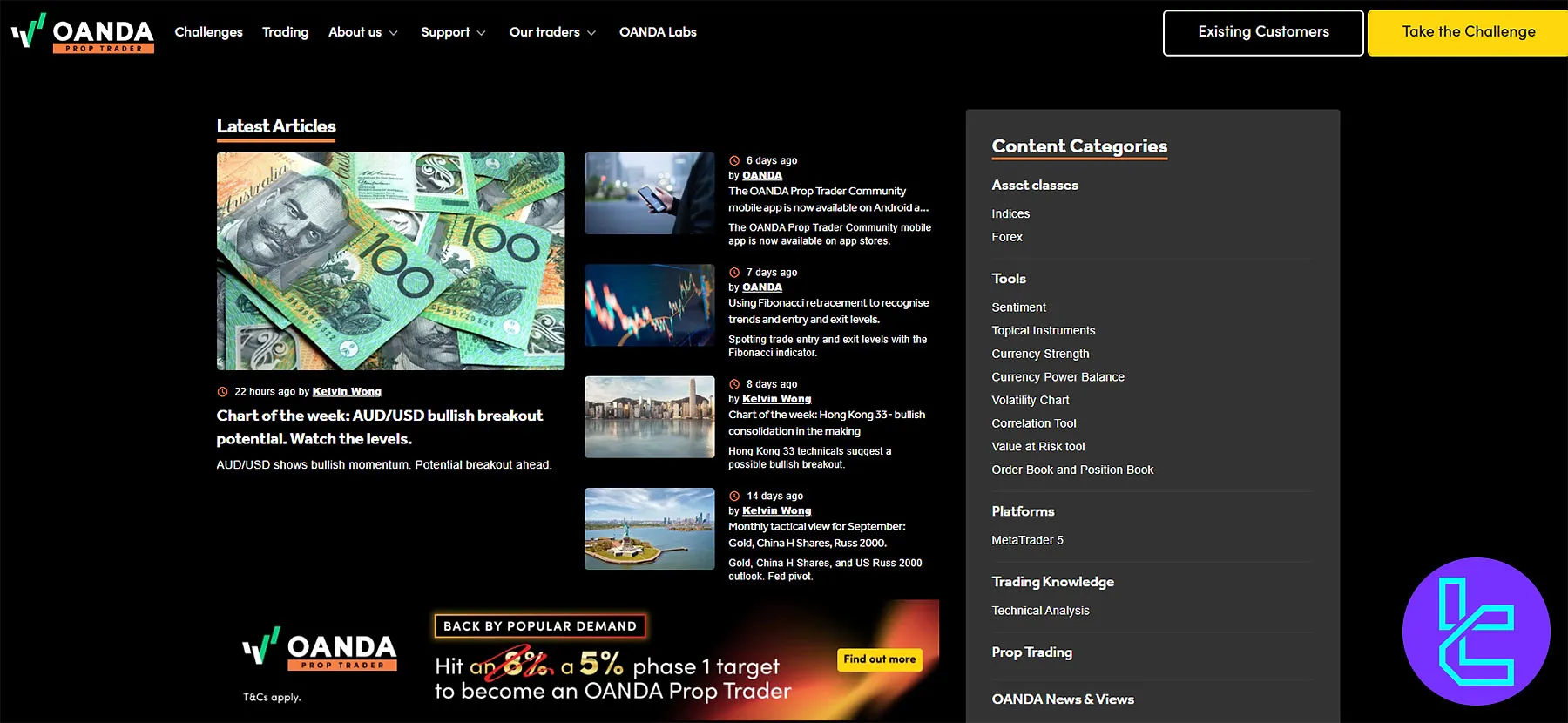
Task: Open the Topical Instruments link
Action: pyautogui.click(x=1044, y=330)
